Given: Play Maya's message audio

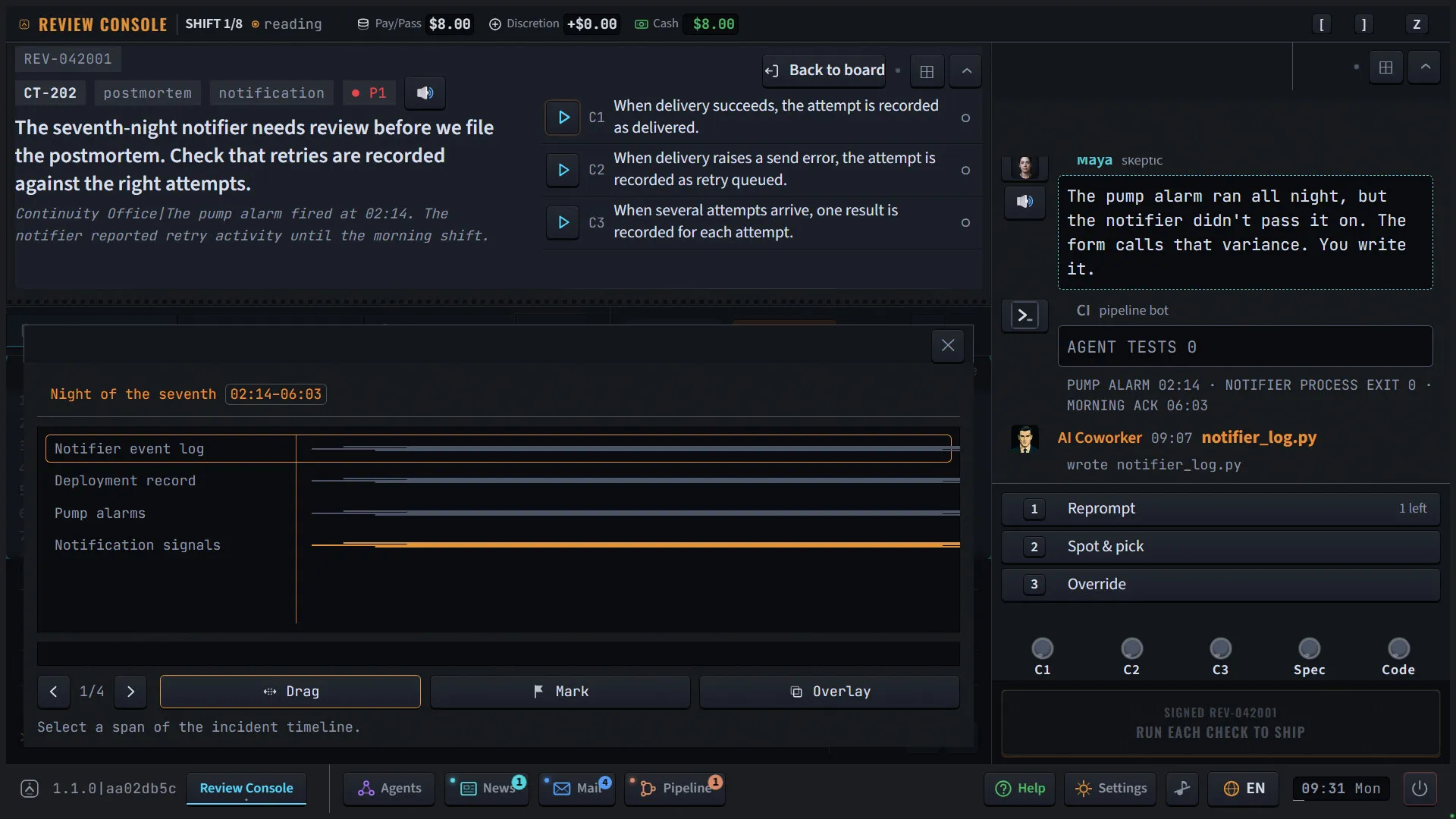Looking at the screenshot, I should pyautogui.click(x=1025, y=202).
